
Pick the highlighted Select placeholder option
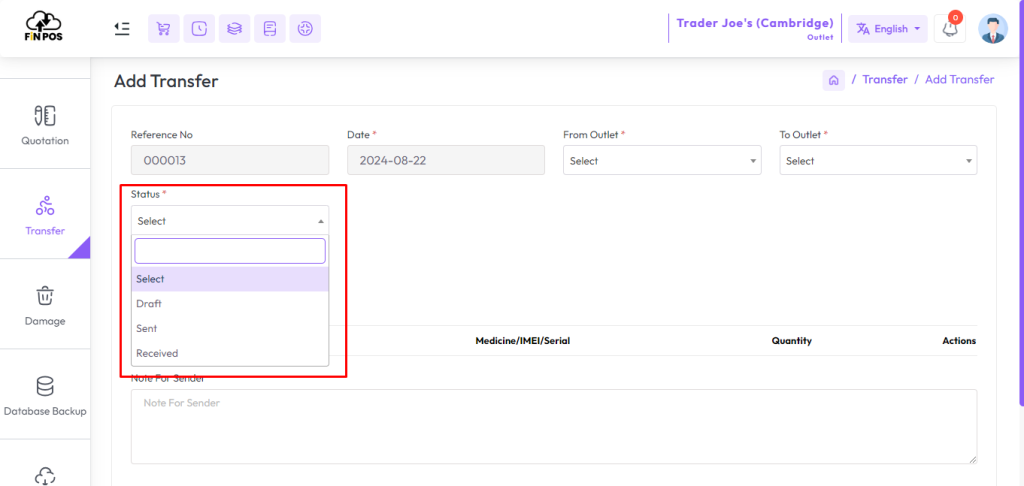point(230,279)
